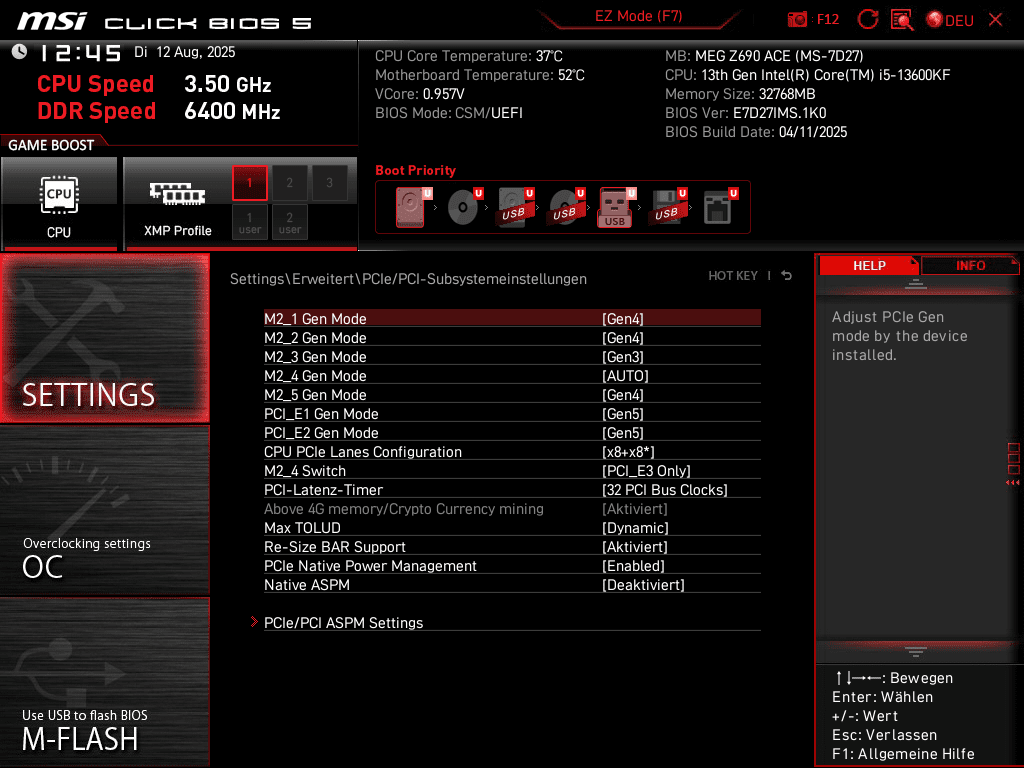Viewport: 1024px width, 768px height.
Task: Open the OC overclocking settings section
Action: point(104,510)
